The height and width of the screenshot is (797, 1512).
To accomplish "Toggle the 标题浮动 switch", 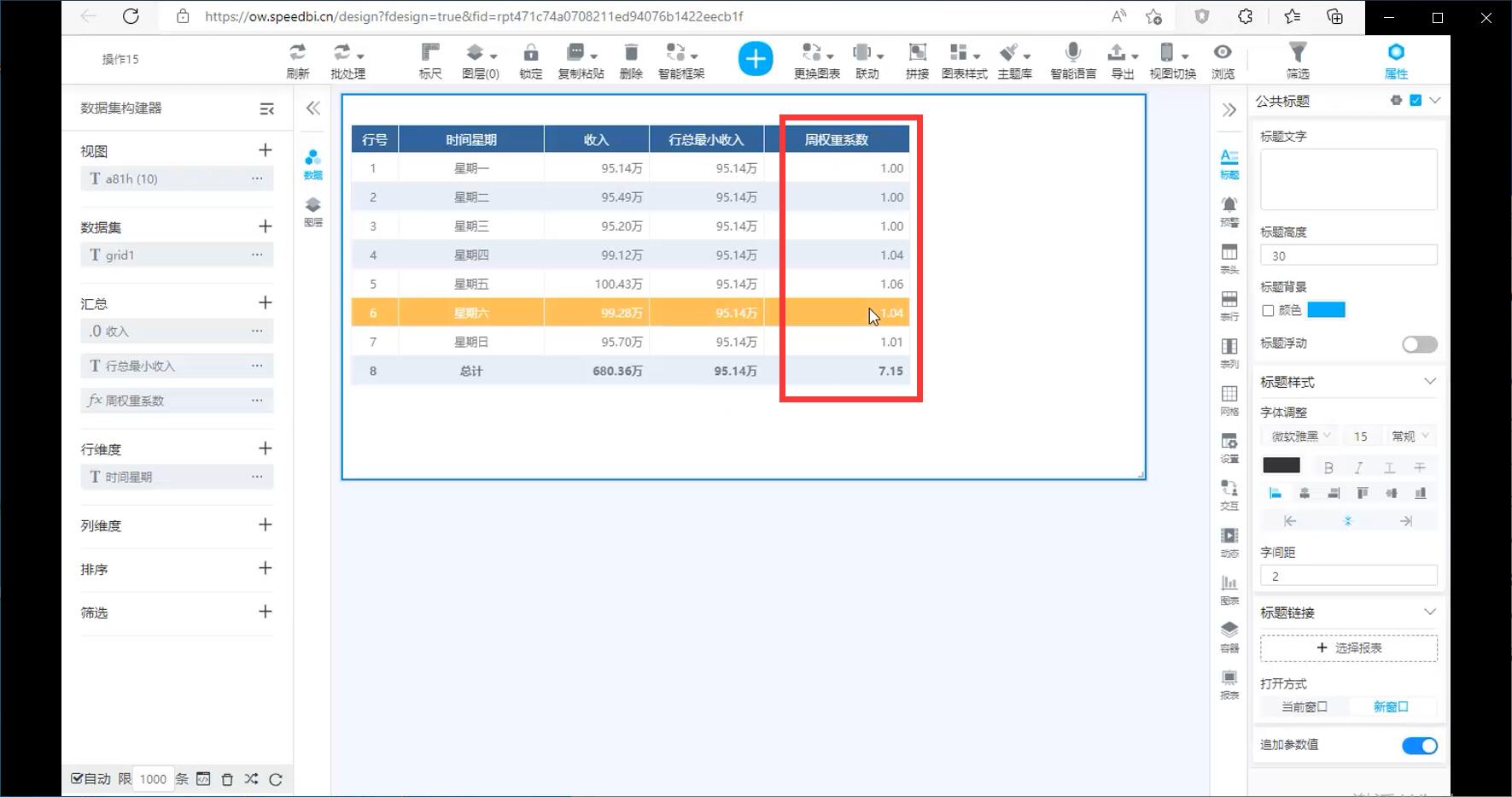I will [1419, 344].
